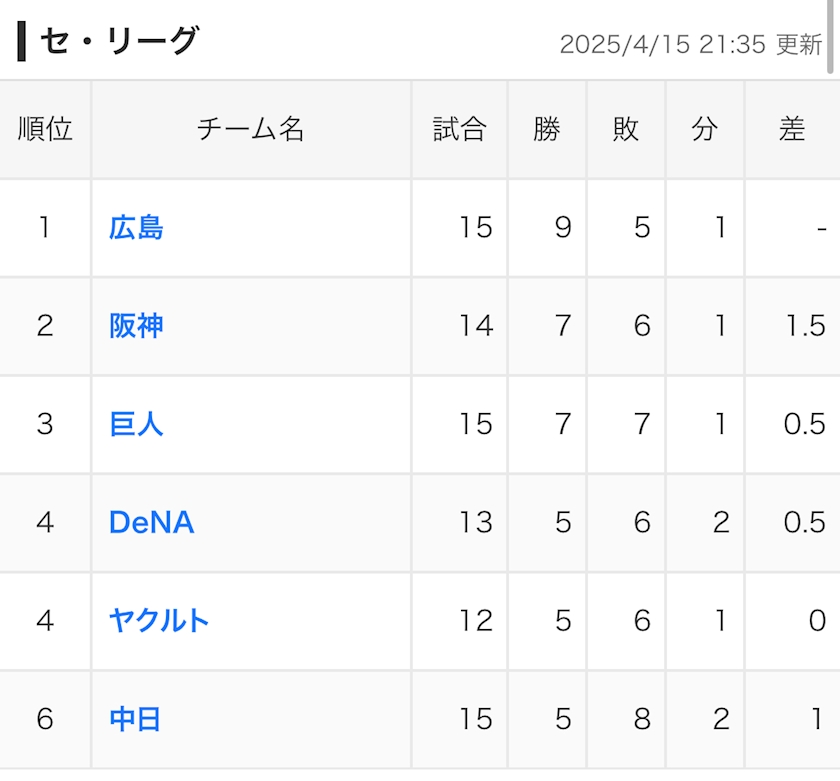The width and height of the screenshot is (840, 781).
Task: Open the 阪神 team link
Action: click(x=136, y=326)
